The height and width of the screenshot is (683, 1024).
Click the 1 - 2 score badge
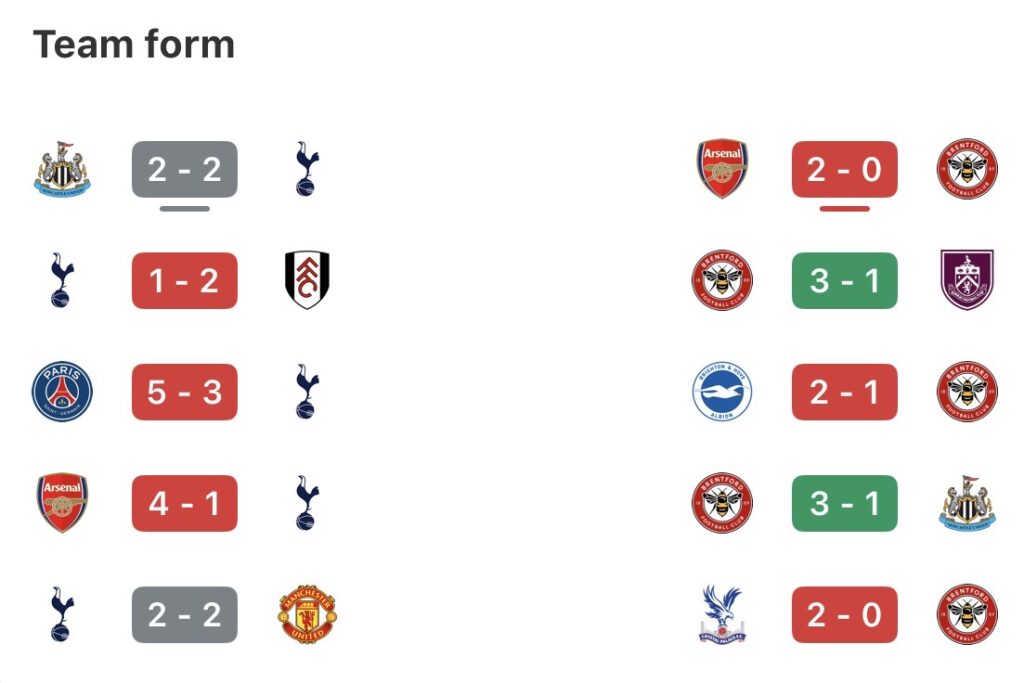[x=185, y=280]
